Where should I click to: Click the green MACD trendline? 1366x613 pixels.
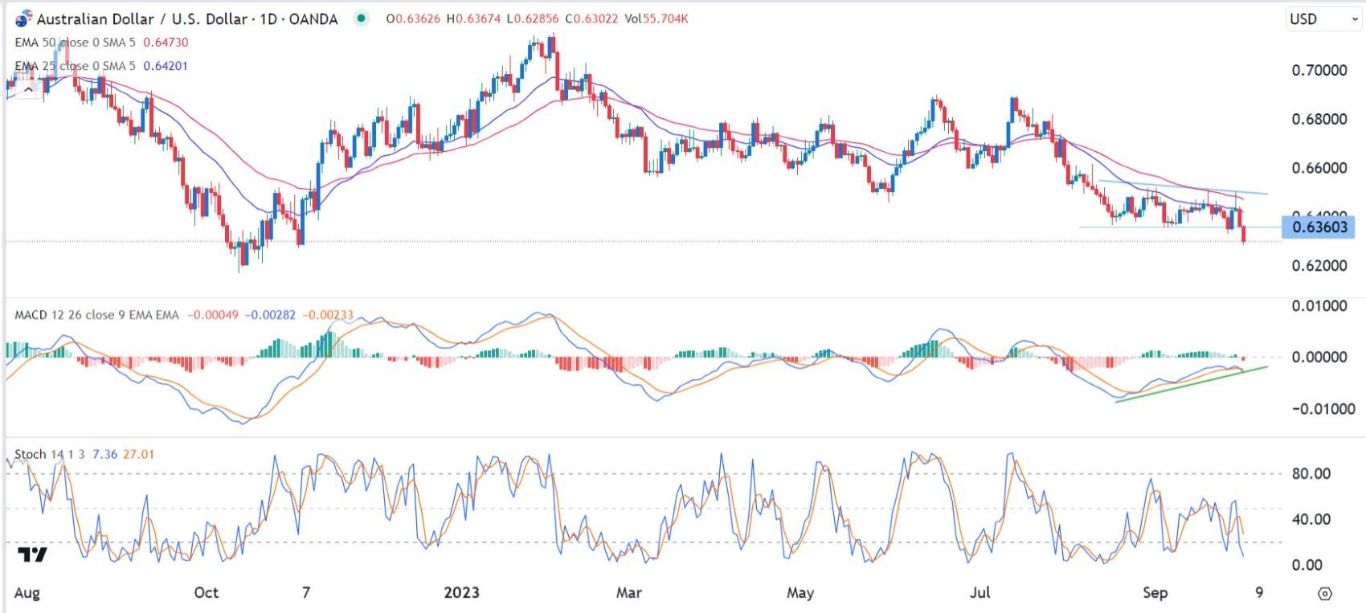tap(1190, 384)
